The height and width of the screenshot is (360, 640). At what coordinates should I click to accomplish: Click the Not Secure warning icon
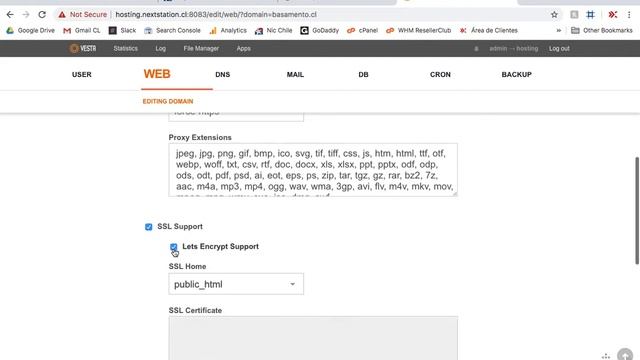tap(62, 14)
